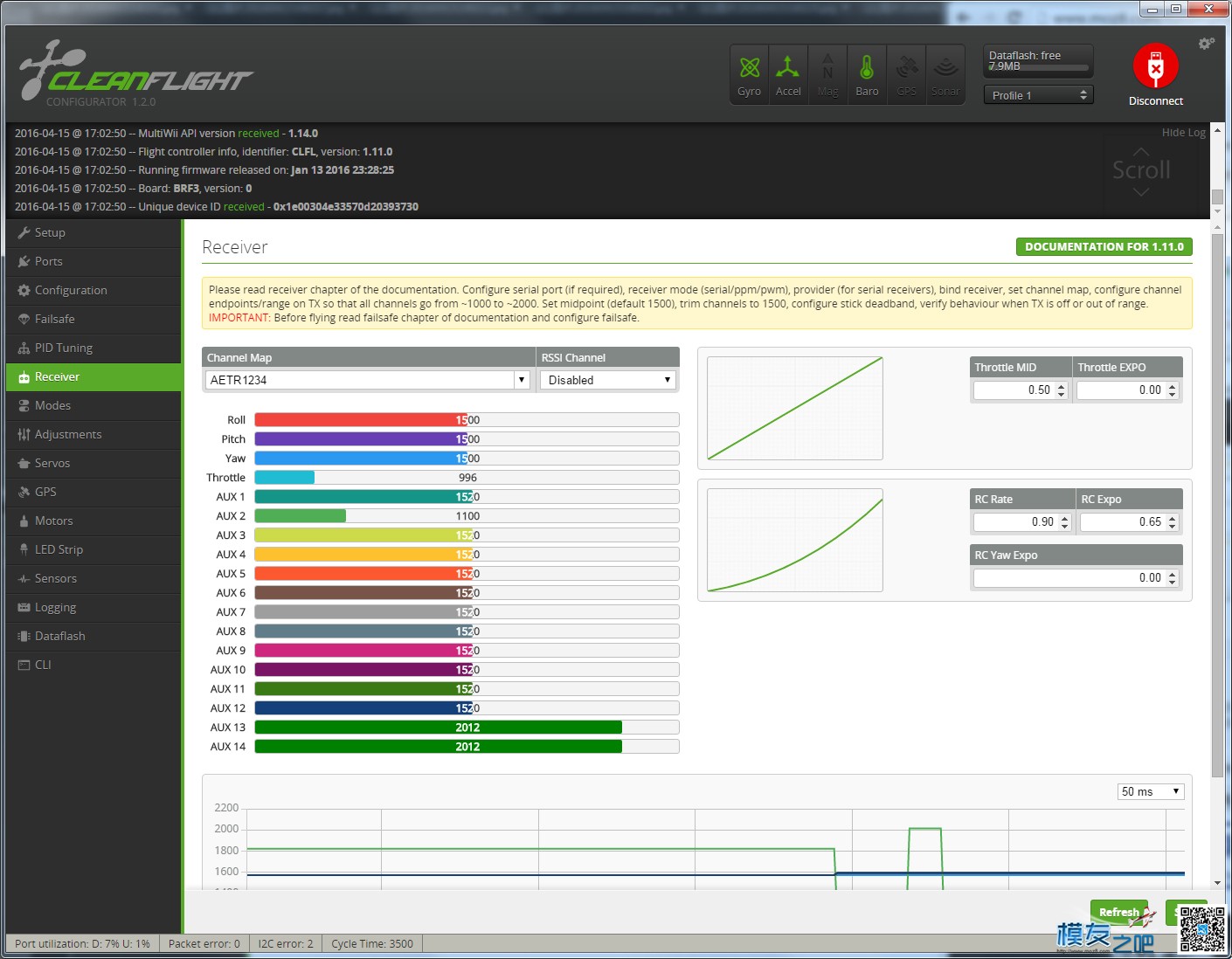Open the Setup tab
Viewport: 1232px width, 959px height.
[x=93, y=232]
